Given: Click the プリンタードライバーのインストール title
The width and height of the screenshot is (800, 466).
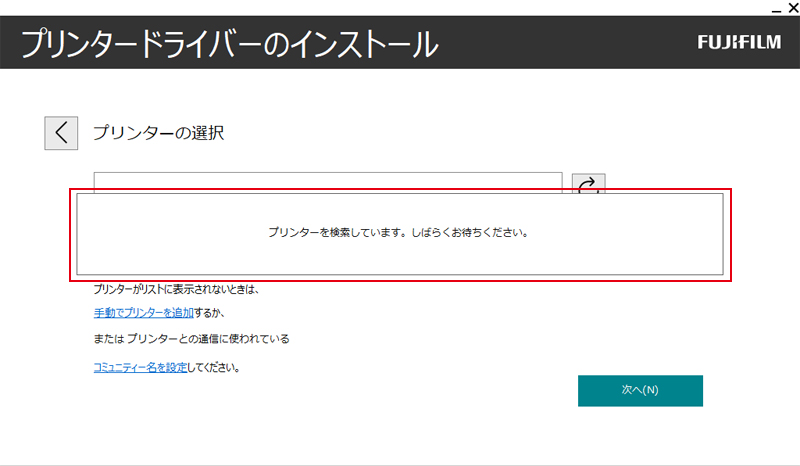Looking at the screenshot, I should pos(230,43).
